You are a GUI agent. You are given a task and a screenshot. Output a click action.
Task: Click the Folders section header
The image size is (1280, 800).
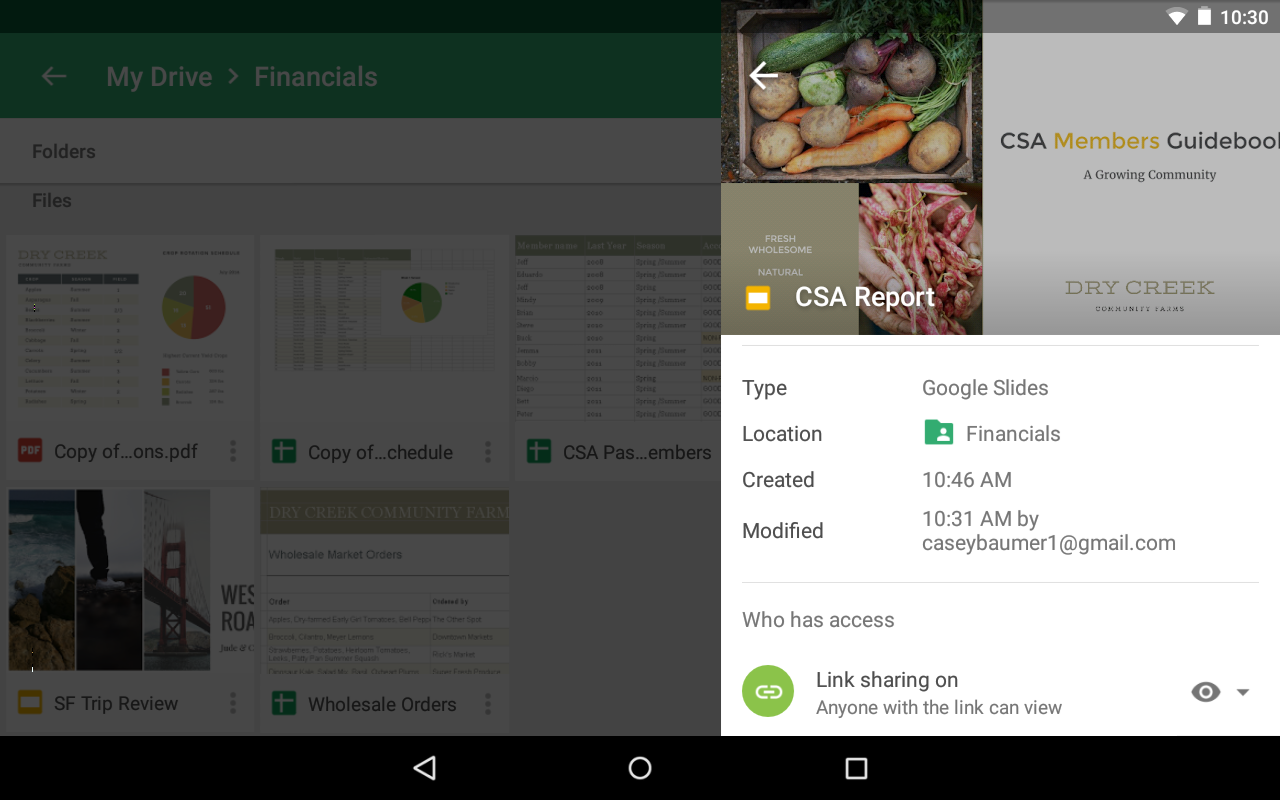[x=64, y=151]
